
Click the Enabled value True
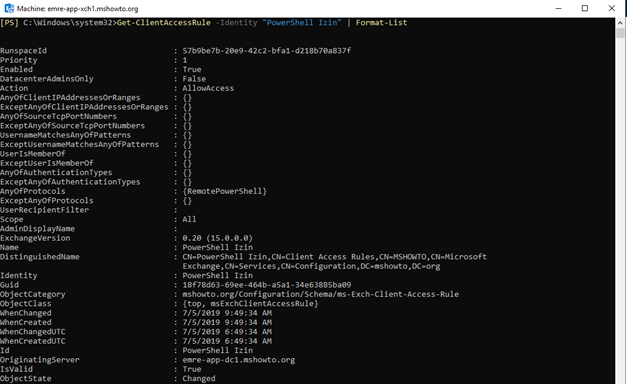tap(192, 70)
